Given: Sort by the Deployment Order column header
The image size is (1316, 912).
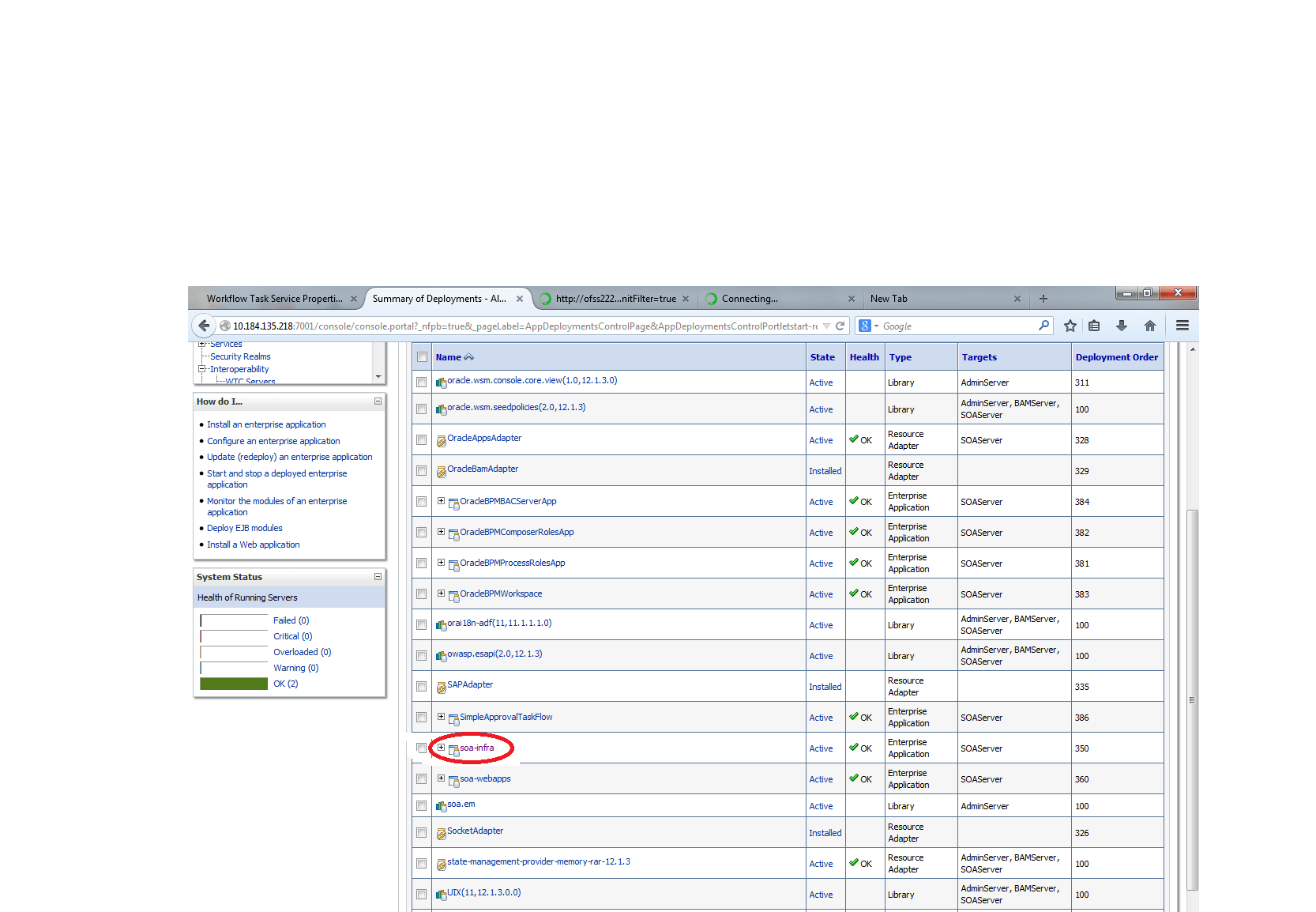Looking at the screenshot, I should tap(1117, 357).
